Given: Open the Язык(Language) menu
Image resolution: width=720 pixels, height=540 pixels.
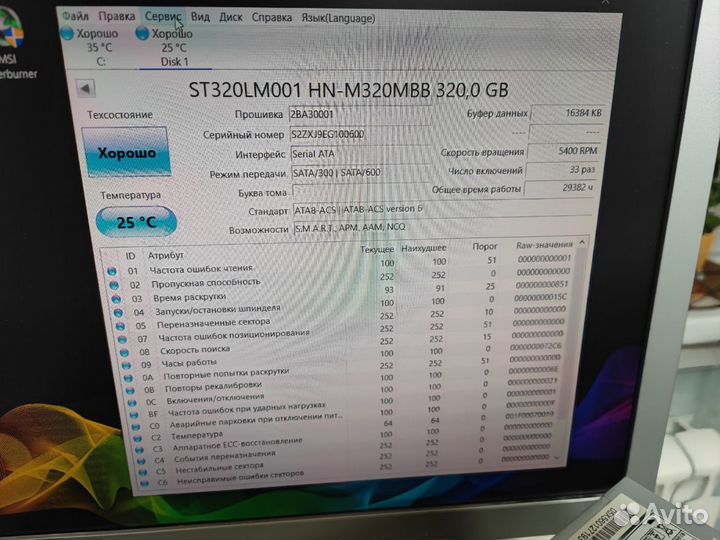Looking at the screenshot, I should coord(338,18).
